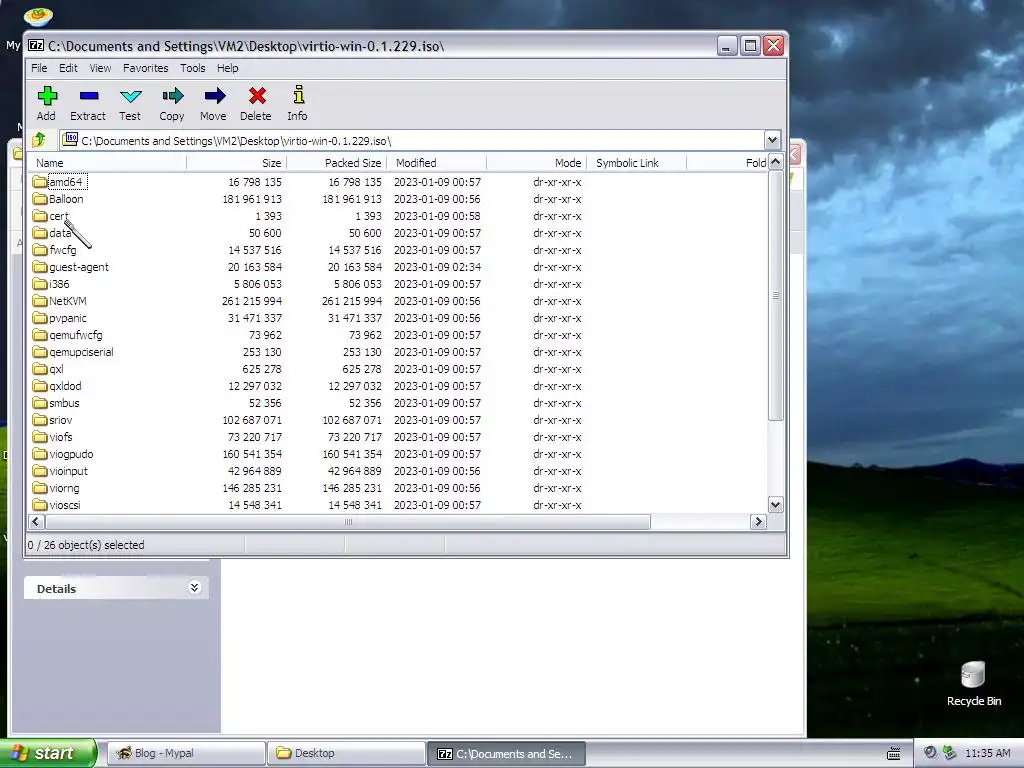Viewport: 1024px width, 768px height.
Task: Select the amd64 folder icon
Action: tap(40, 182)
